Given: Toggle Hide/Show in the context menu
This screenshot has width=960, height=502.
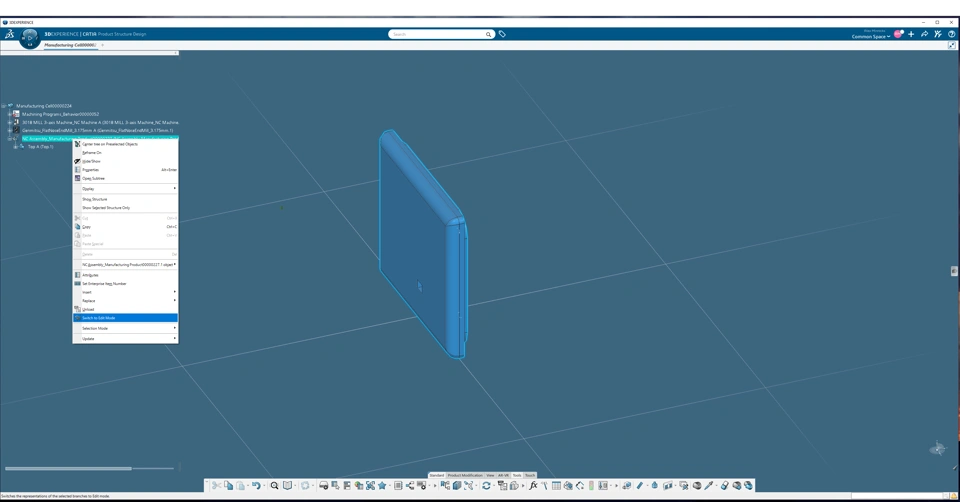Looking at the screenshot, I should pyautogui.click(x=92, y=161).
